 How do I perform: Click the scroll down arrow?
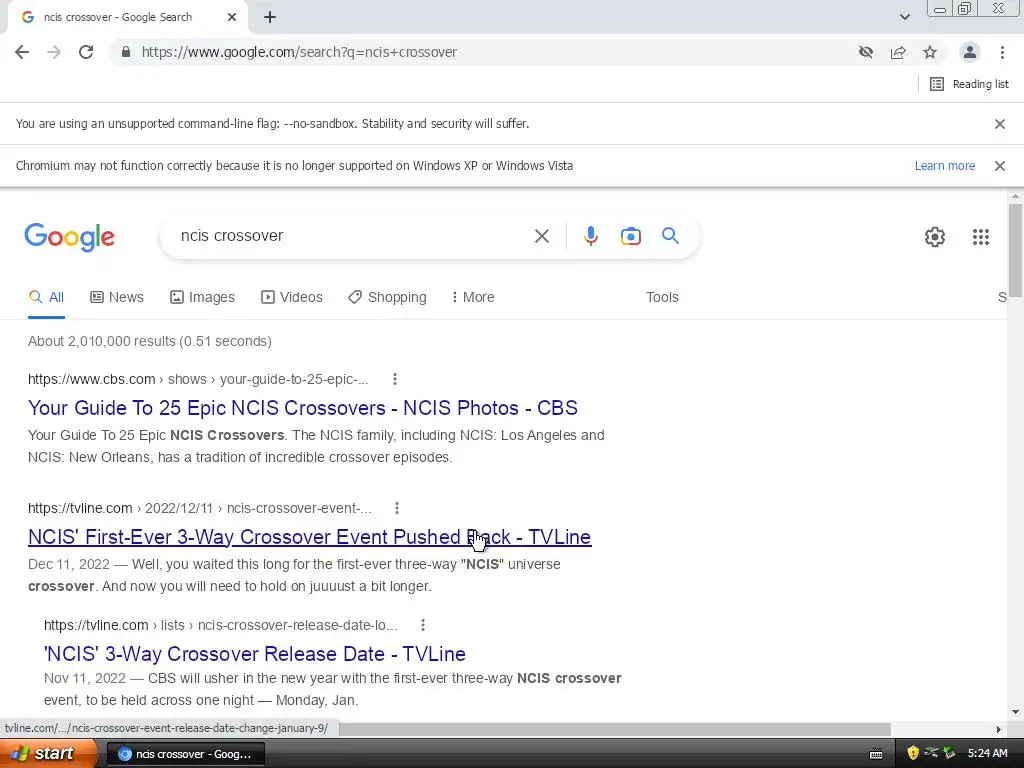pos(1015,712)
